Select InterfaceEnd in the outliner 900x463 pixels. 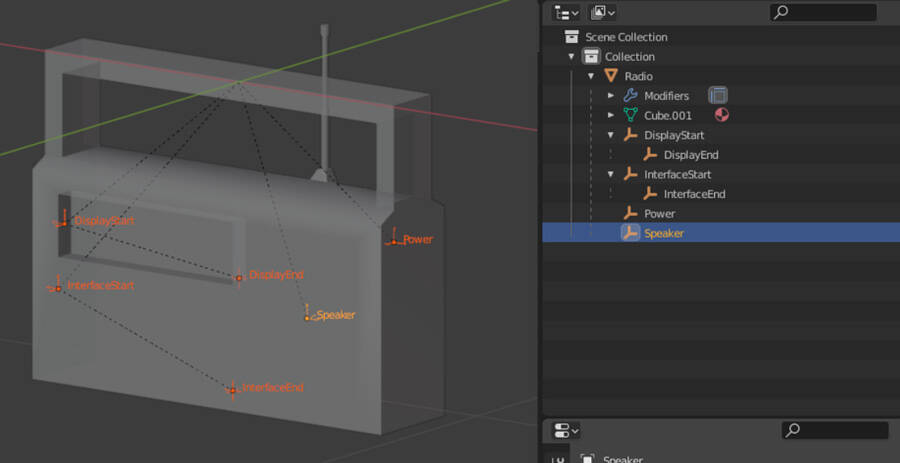coord(694,194)
